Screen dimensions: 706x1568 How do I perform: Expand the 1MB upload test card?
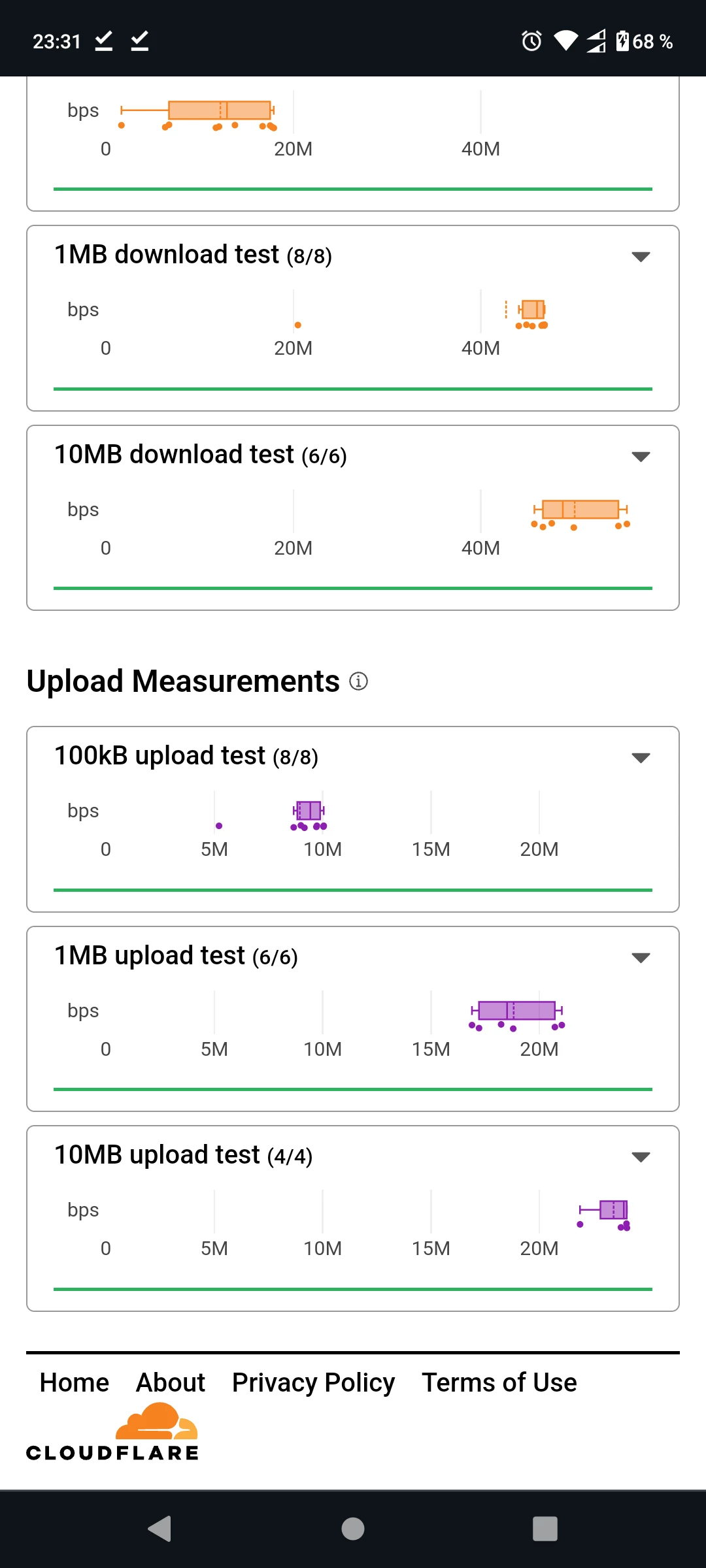click(641, 957)
